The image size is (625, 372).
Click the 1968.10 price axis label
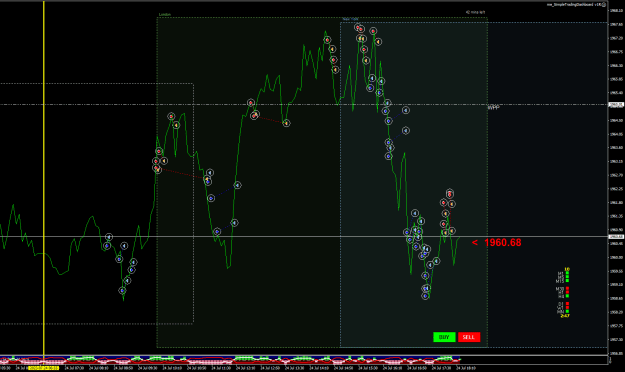[x=617, y=10]
